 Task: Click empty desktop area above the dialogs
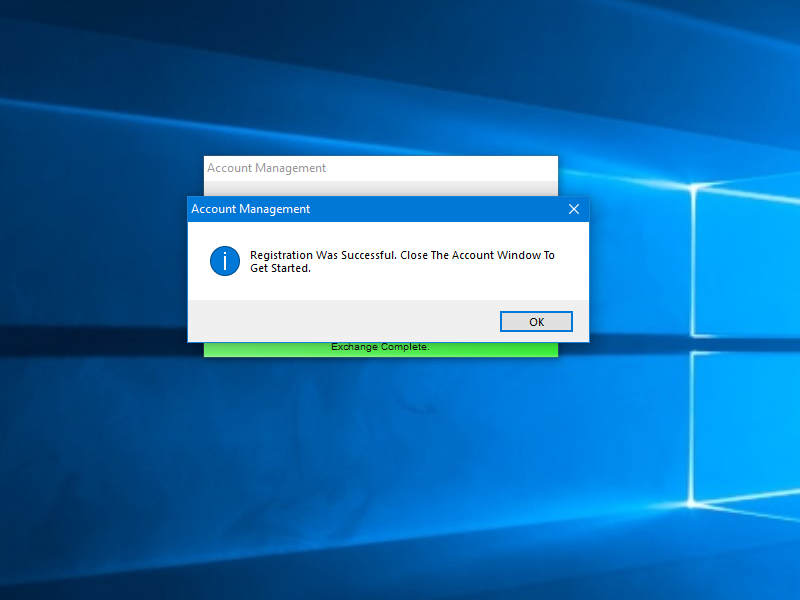coord(380,80)
